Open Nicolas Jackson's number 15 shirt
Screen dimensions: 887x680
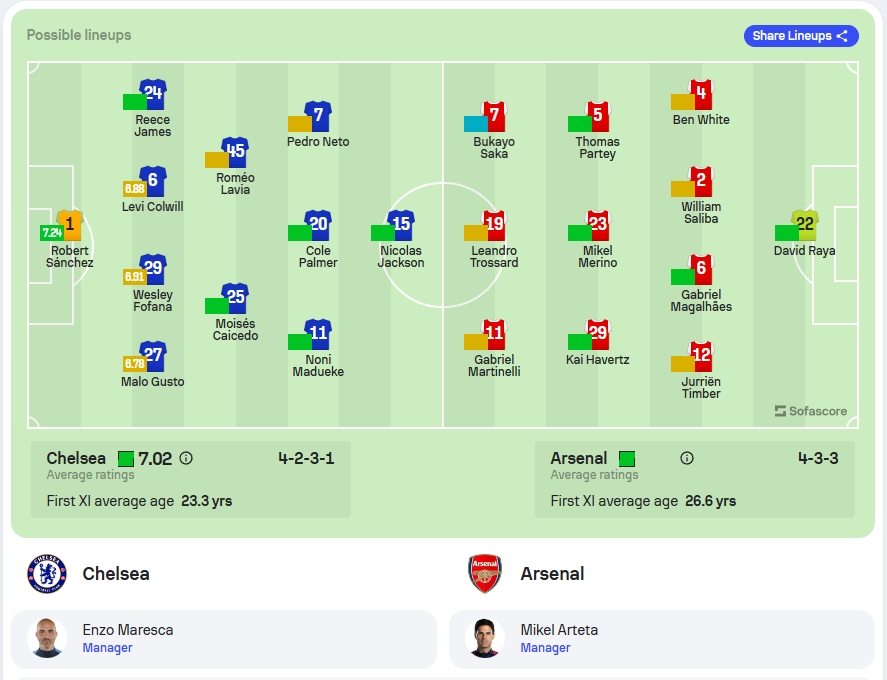tap(401, 226)
